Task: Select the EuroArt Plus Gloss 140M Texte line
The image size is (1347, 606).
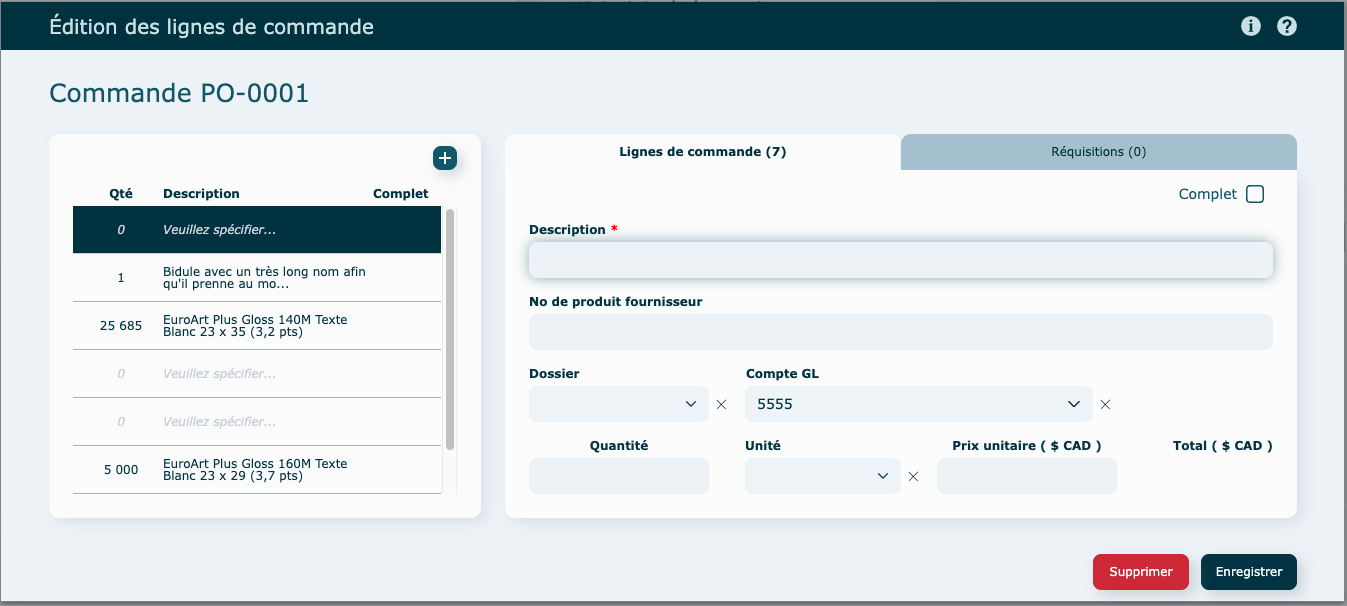Action: point(256,326)
